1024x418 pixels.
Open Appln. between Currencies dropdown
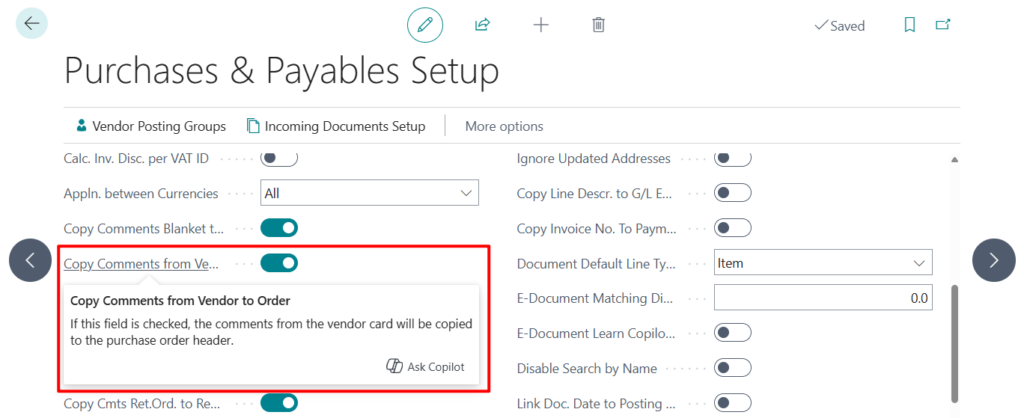point(369,193)
